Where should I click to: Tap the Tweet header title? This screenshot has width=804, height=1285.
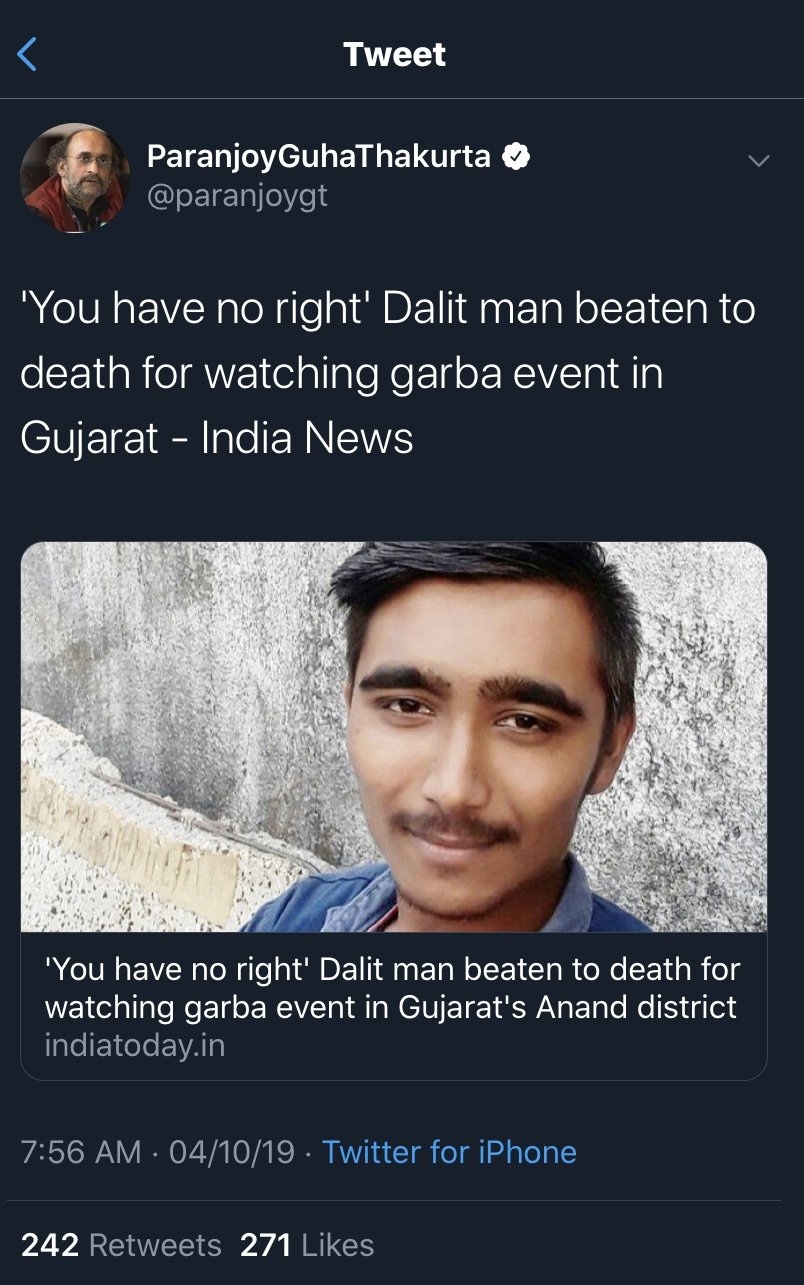point(394,54)
